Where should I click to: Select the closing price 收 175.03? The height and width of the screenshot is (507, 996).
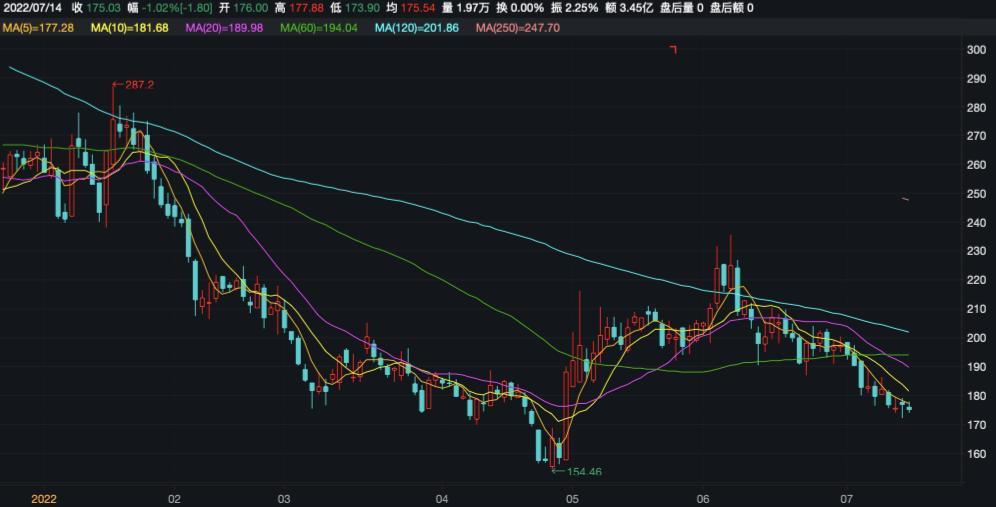pyautogui.click(x=96, y=8)
